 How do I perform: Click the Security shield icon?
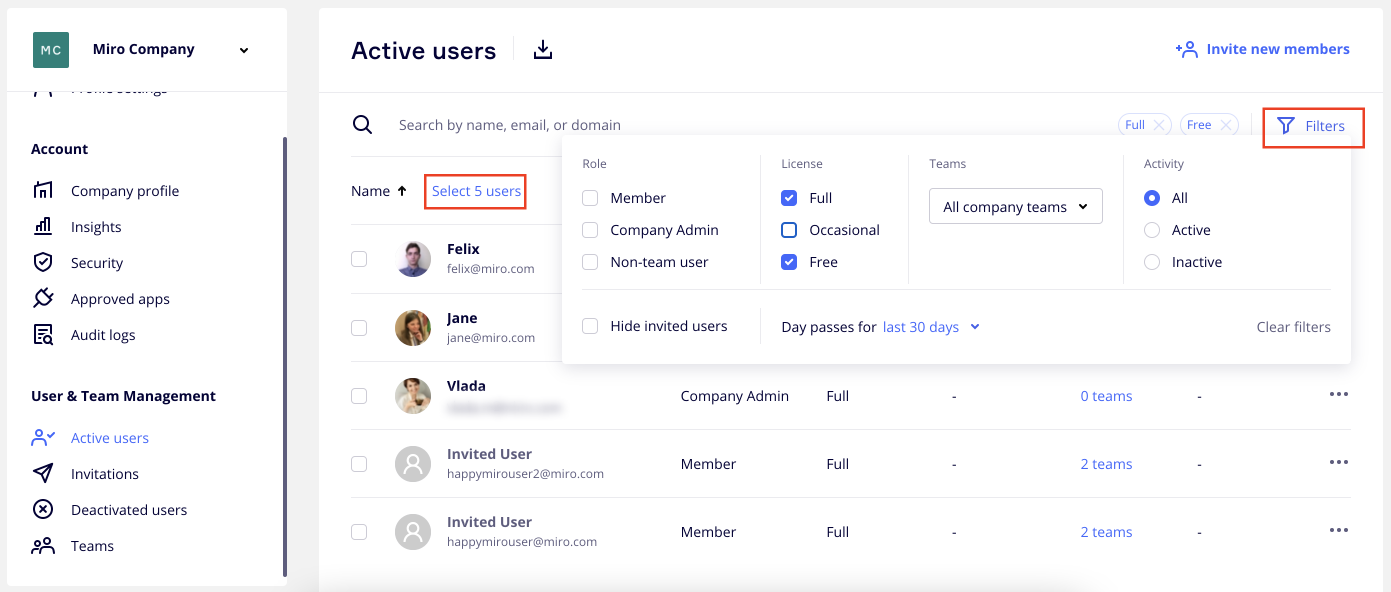tap(43, 263)
